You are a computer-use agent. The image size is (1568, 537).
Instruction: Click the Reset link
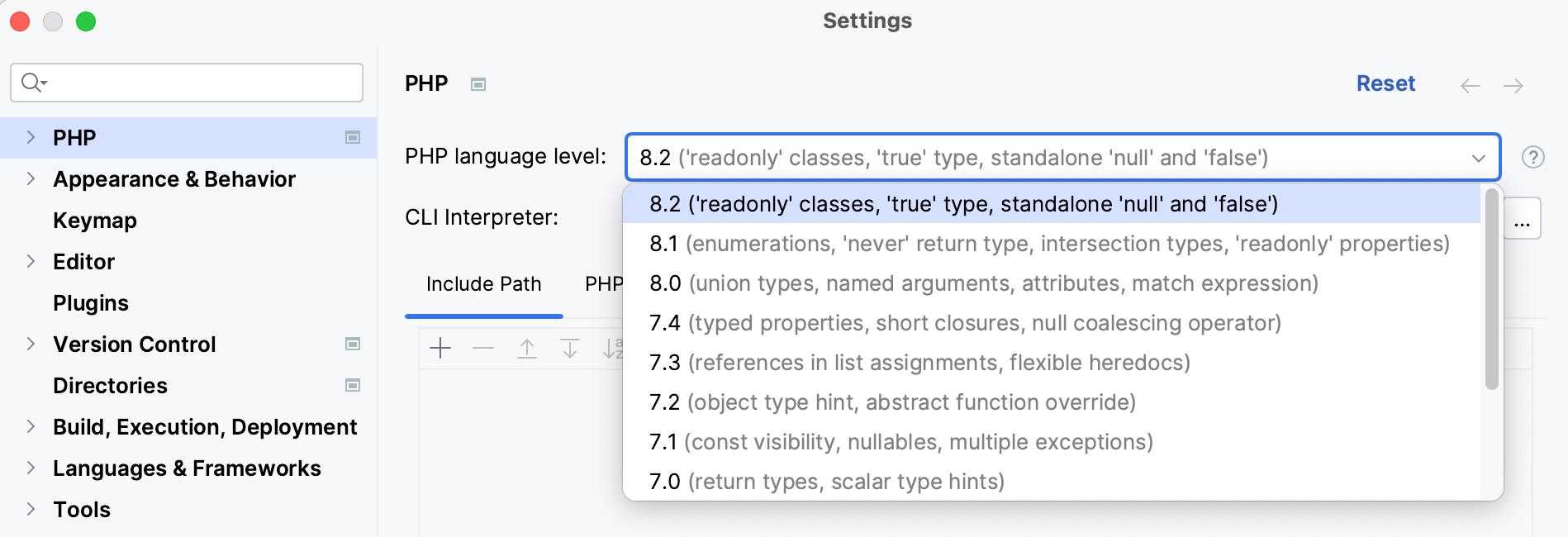[x=1385, y=83]
